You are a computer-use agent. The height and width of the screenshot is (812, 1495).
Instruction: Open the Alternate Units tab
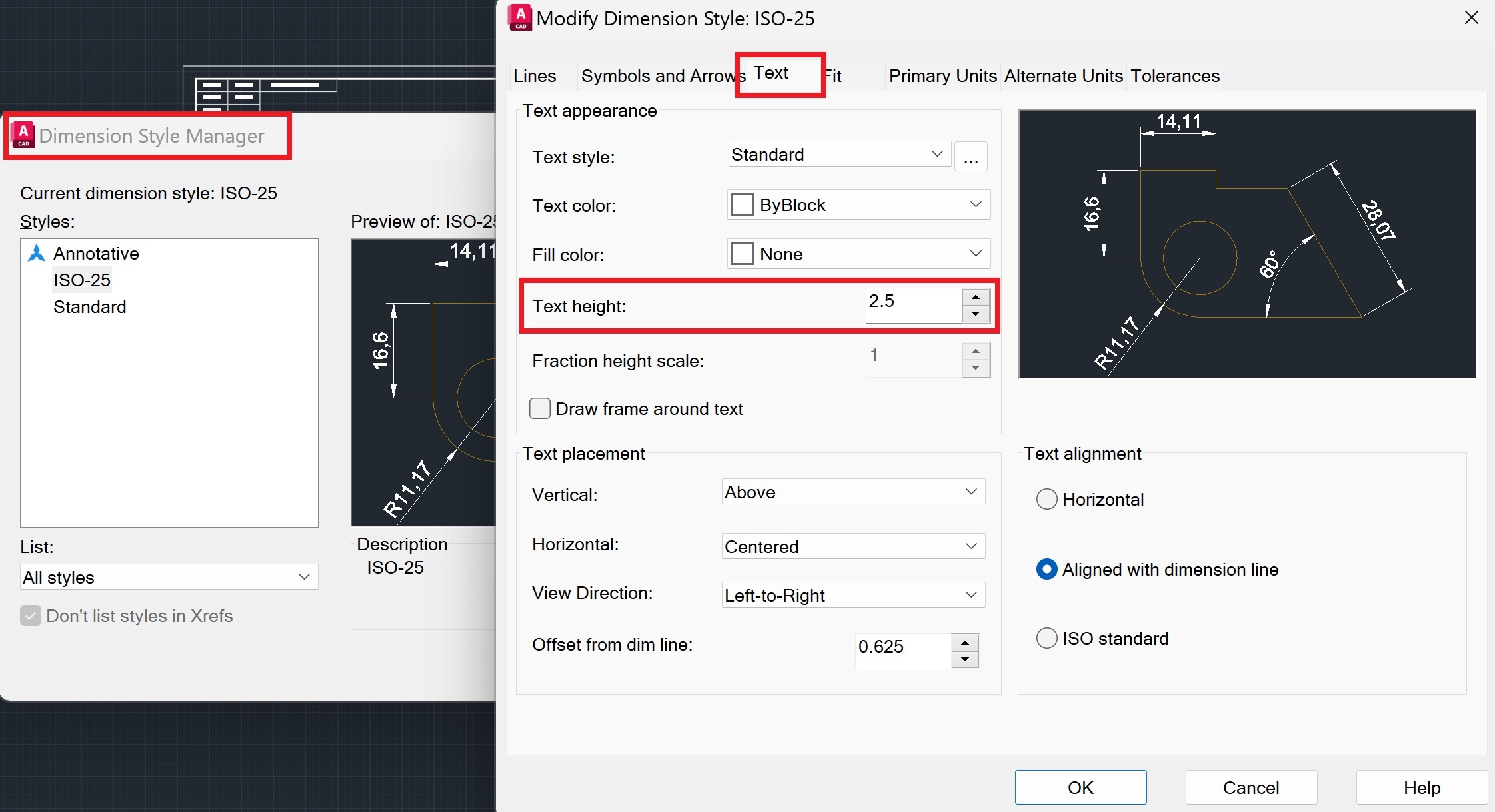tap(1063, 76)
